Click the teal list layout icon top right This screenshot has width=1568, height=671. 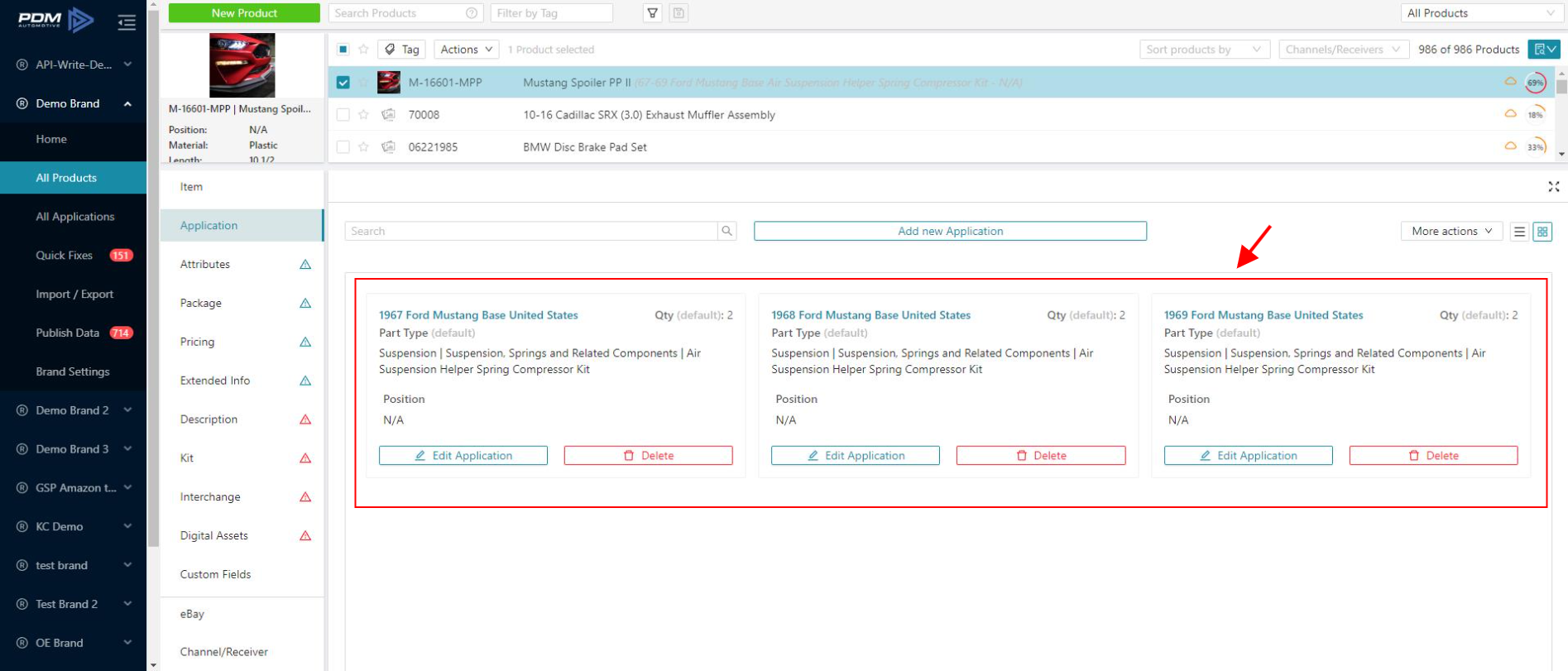click(1544, 50)
